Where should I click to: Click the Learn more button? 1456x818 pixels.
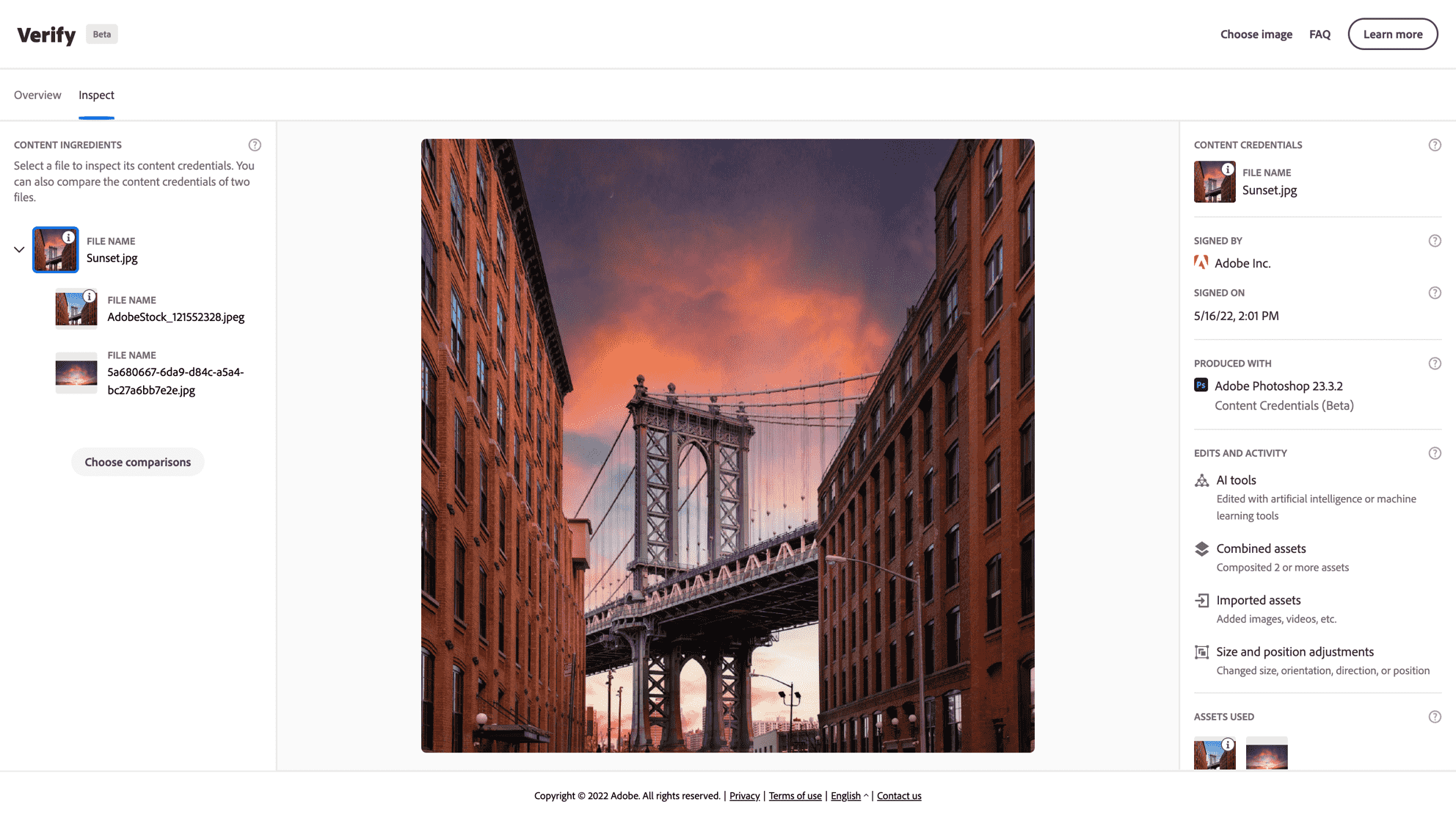[x=1393, y=33]
